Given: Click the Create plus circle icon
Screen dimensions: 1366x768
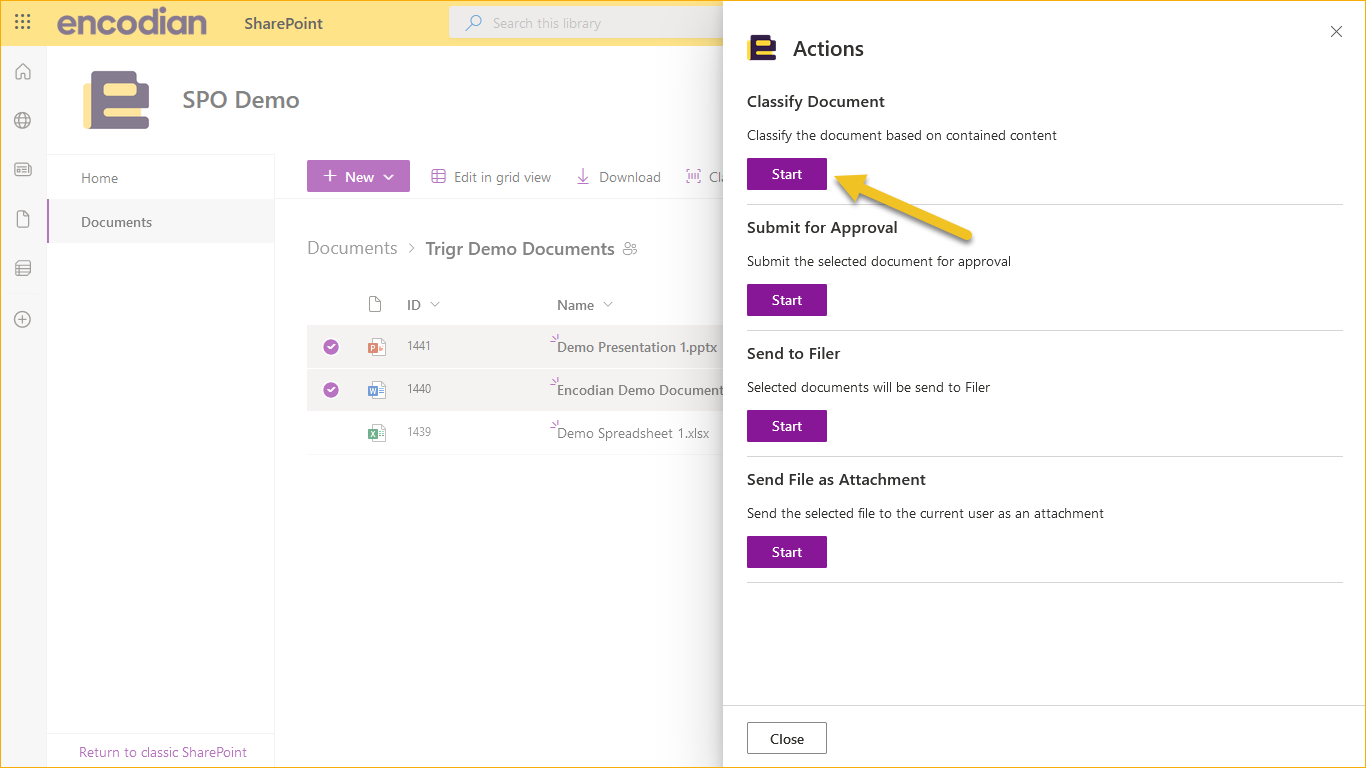Looking at the screenshot, I should point(22,320).
